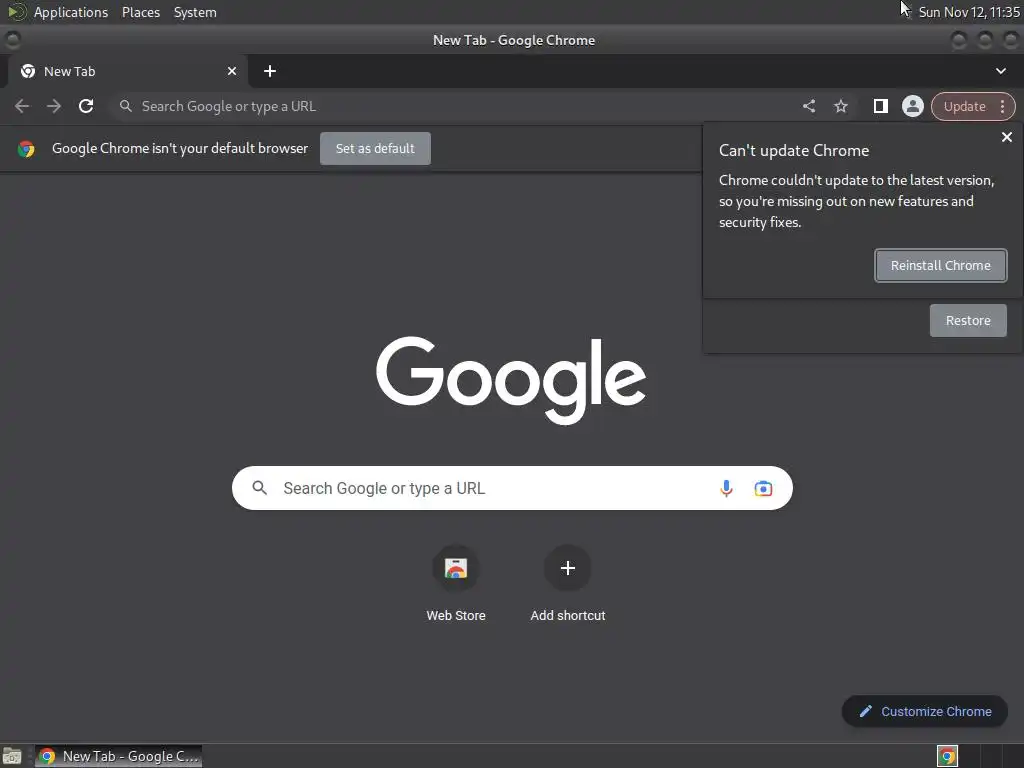Screen dimensions: 1024x768
Task: Share this page via the share icon
Action: tap(808, 106)
